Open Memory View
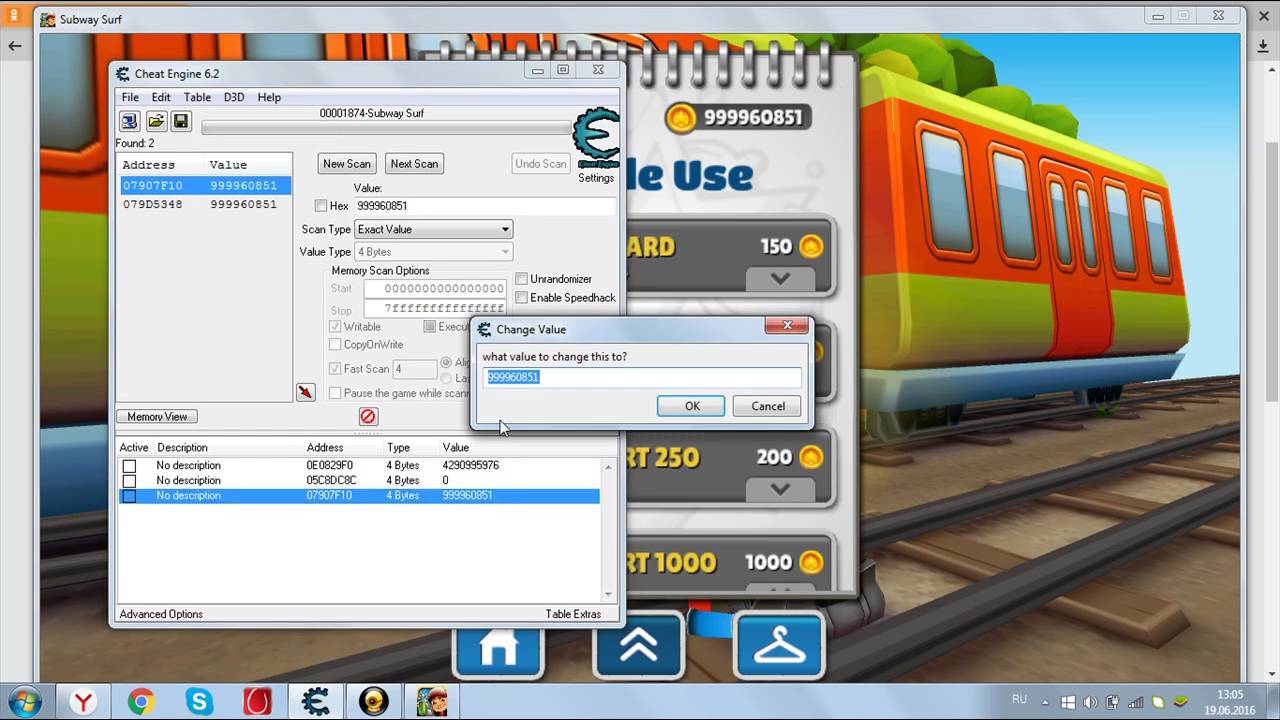1280x720 pixels. (x=157, y=417)
